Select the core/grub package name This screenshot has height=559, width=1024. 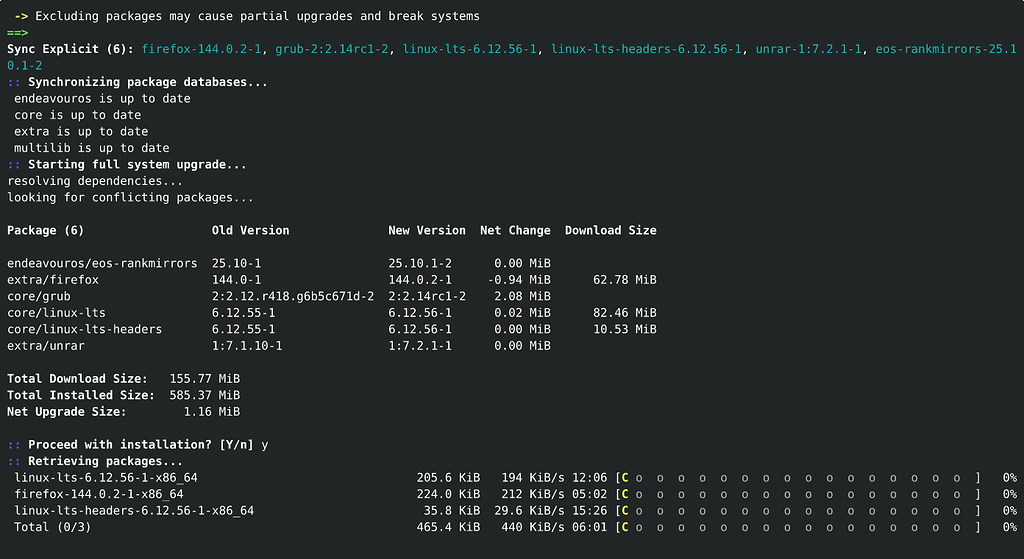click(39, 296)
